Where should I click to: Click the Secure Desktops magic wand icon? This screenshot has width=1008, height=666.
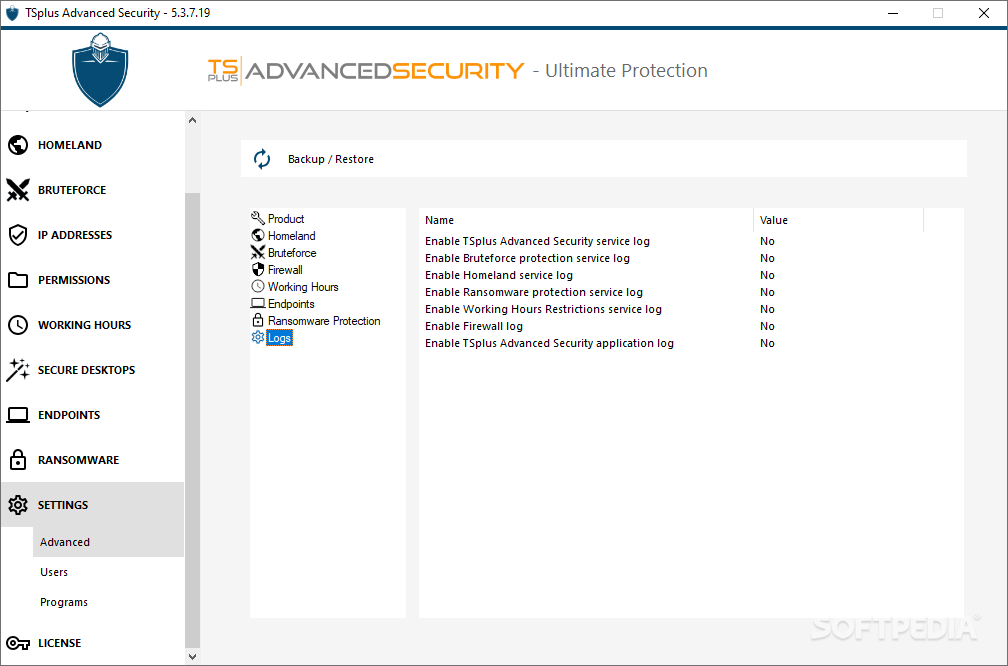(18, 370)
